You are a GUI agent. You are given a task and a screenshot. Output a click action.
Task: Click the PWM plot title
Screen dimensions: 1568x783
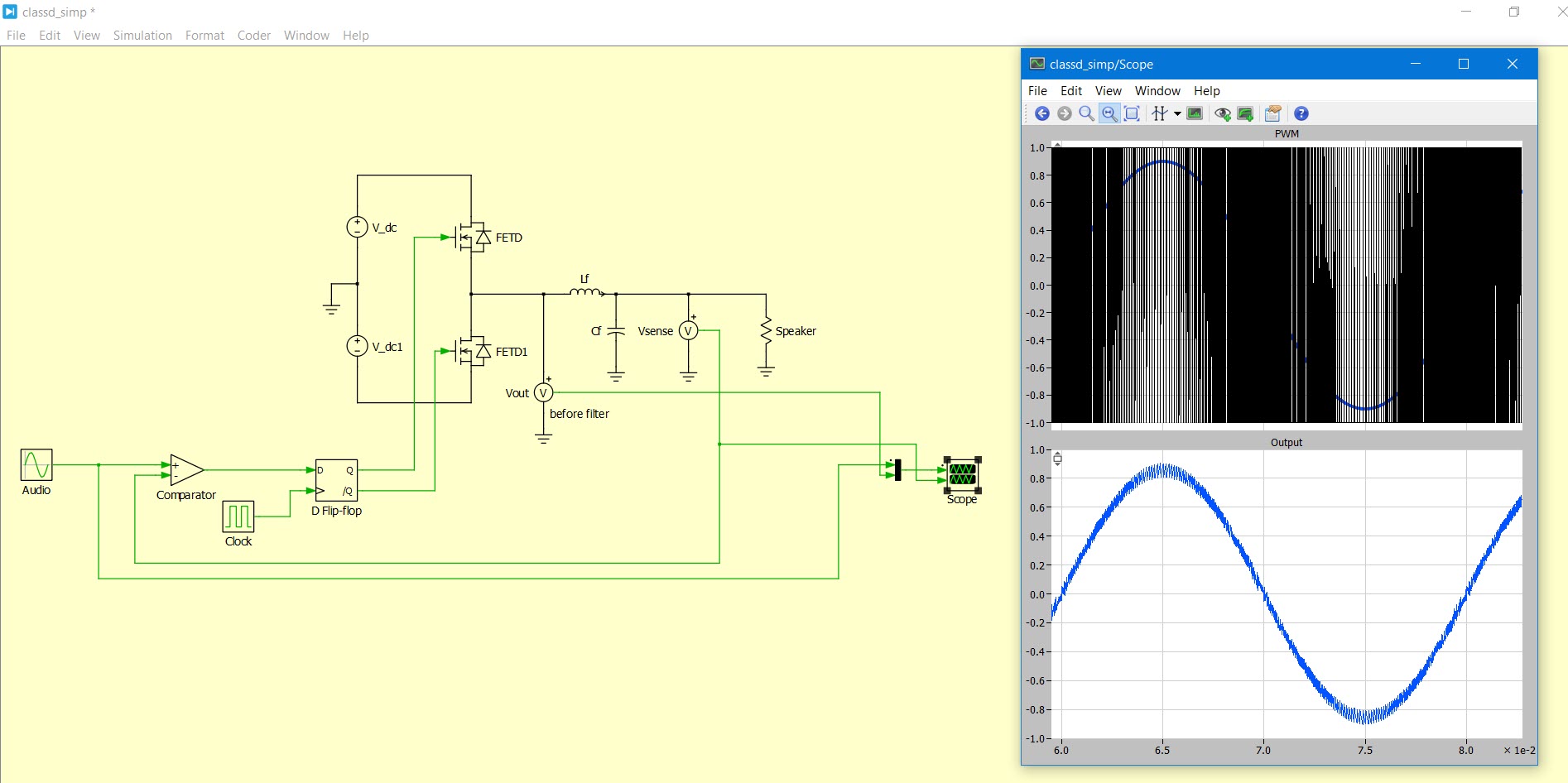(x=1287, y=133)
